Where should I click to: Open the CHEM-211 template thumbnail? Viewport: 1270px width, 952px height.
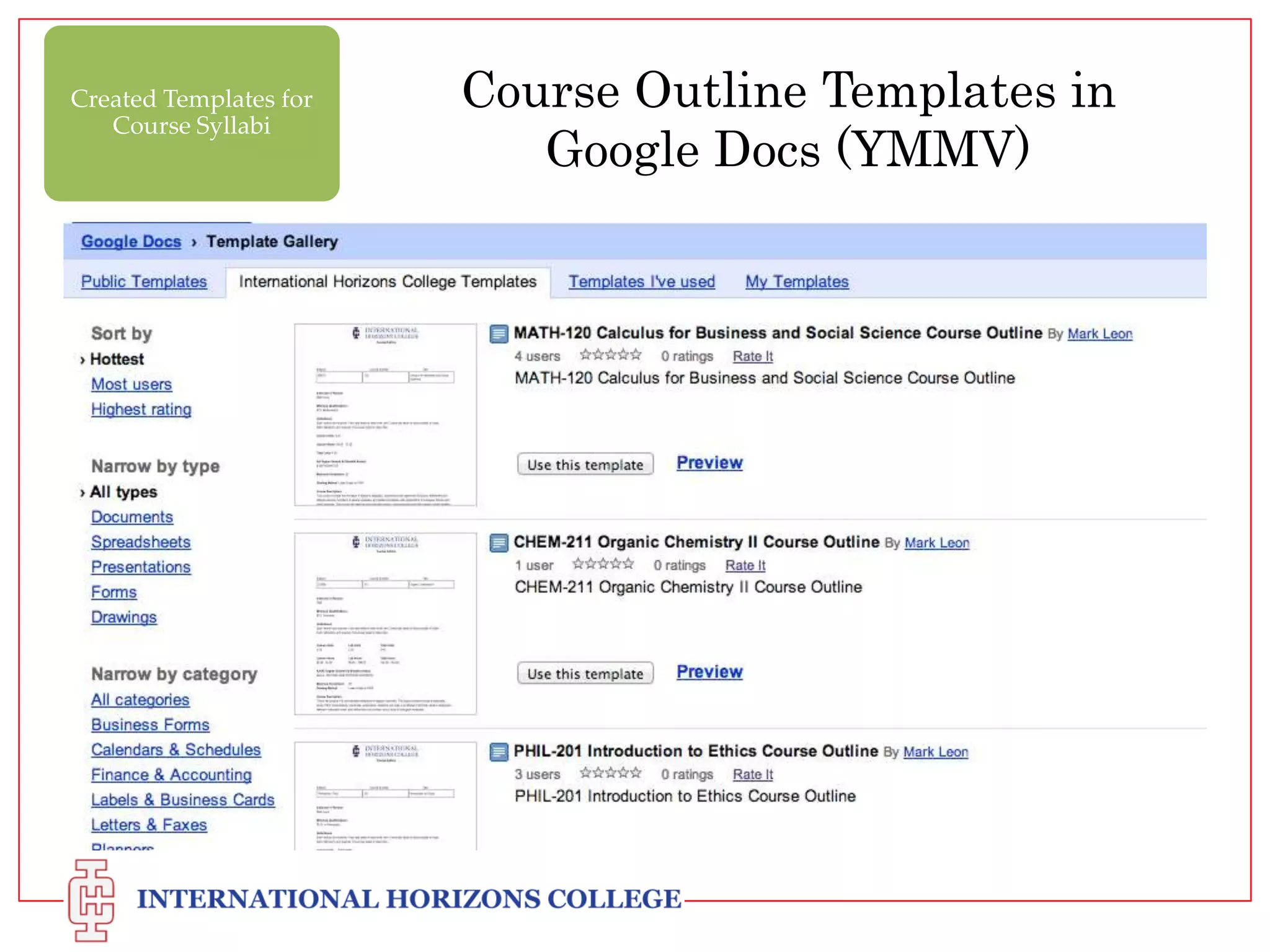386,624
